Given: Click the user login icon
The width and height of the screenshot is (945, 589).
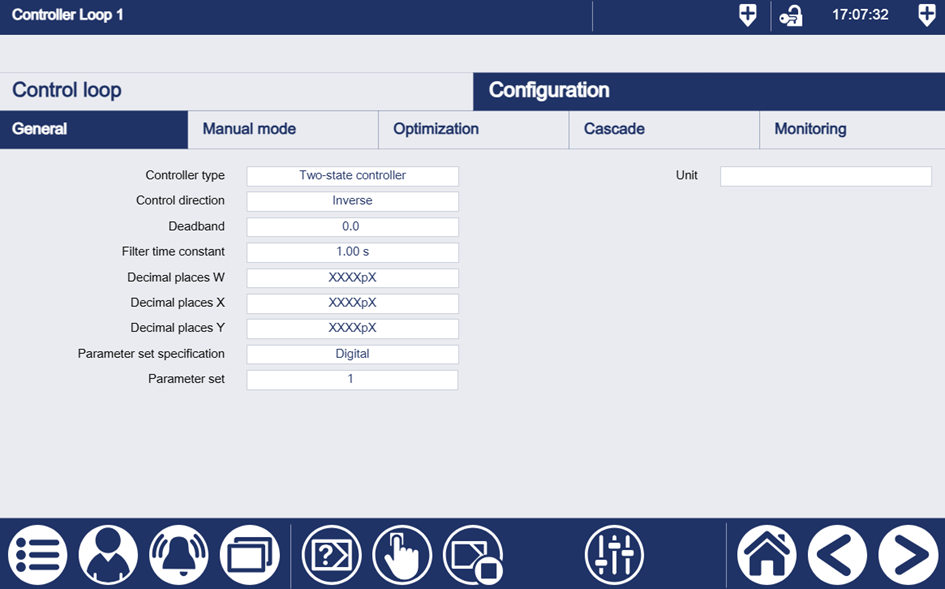Looking at the screenshot, I should (x=108, y=555).
